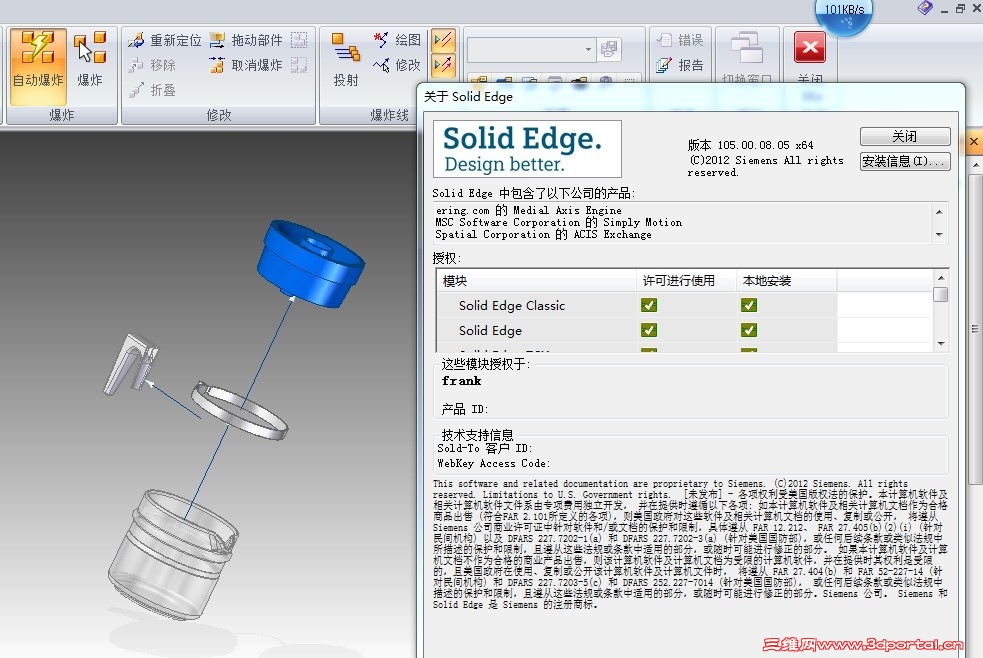Viewport: 983px width, 658px height.
Task: Click the module table scroll-down arrow
Action: pyautogui.click(x=940, y=344)
